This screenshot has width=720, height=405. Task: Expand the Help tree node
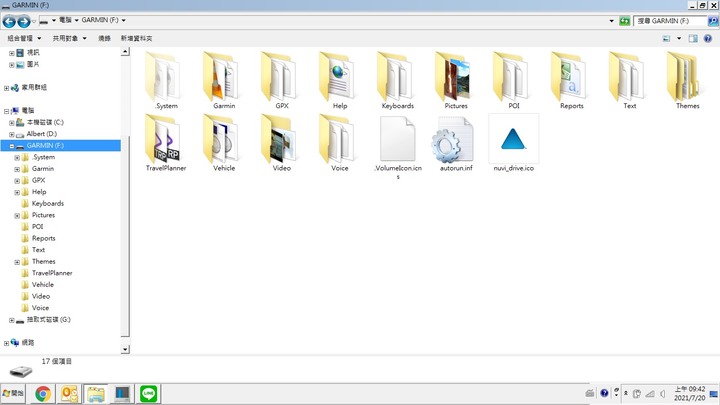[17, 192]
